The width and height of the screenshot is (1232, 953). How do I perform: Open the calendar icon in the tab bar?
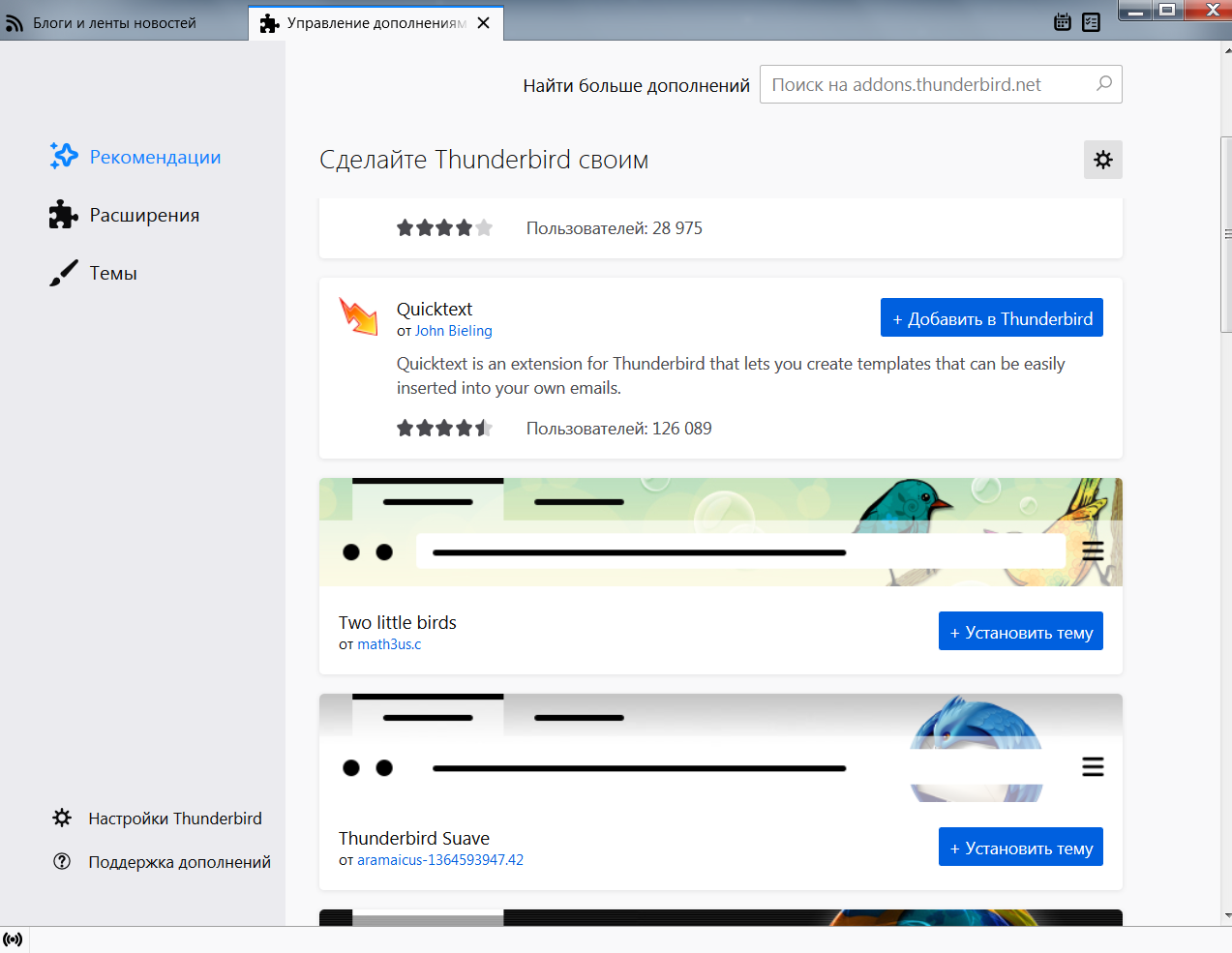point(1062,22)
